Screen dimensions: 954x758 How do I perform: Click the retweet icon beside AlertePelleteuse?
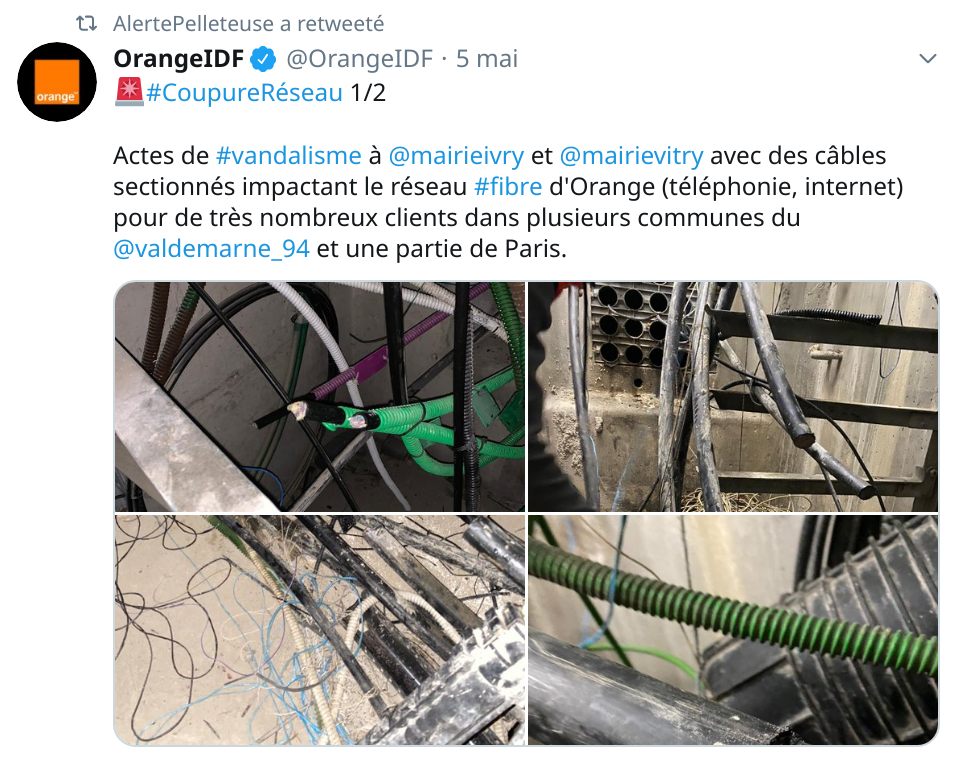(x=86, y=24)
